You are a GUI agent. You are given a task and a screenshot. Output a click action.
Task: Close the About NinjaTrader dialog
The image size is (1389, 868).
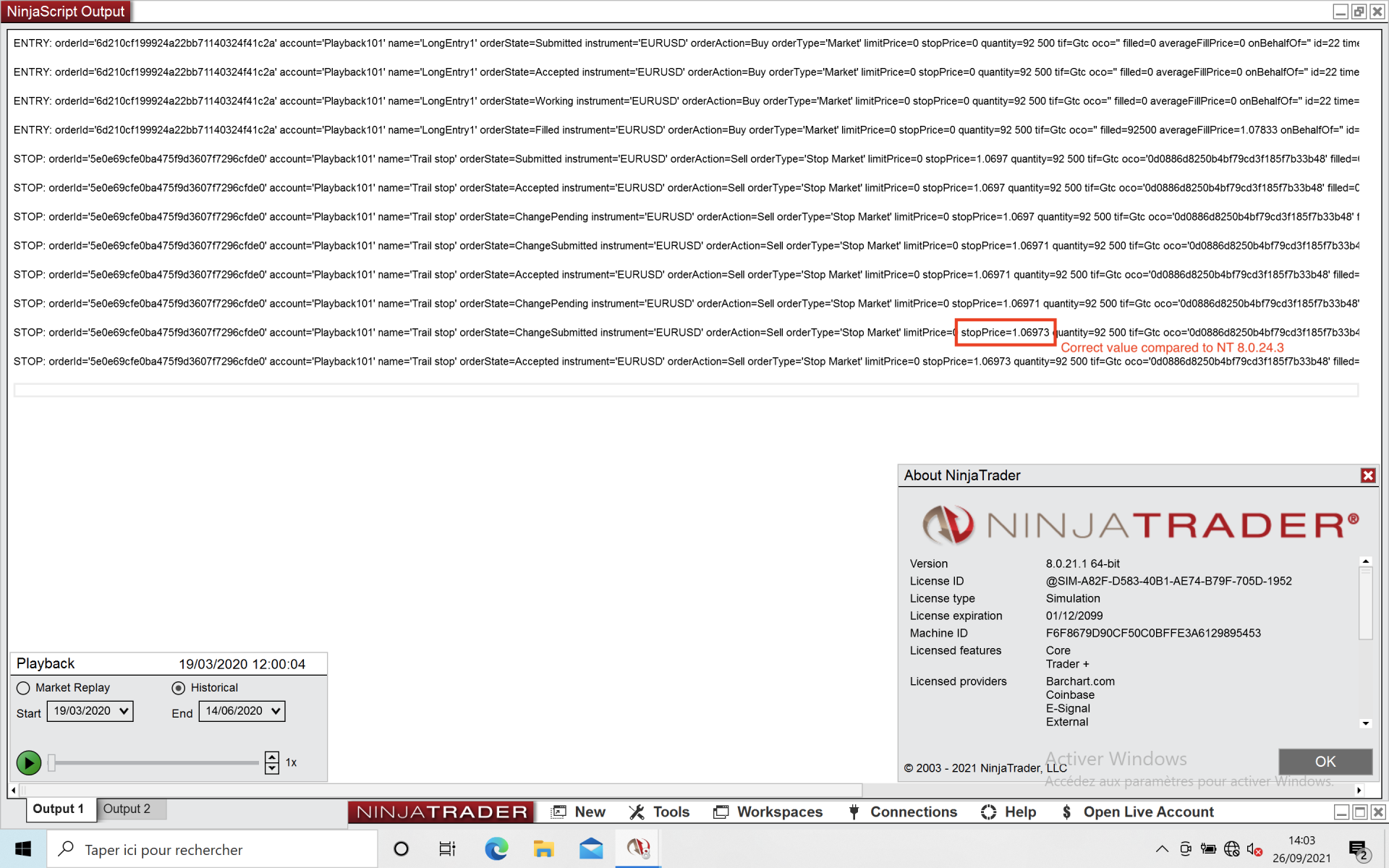click(1367, 475)
